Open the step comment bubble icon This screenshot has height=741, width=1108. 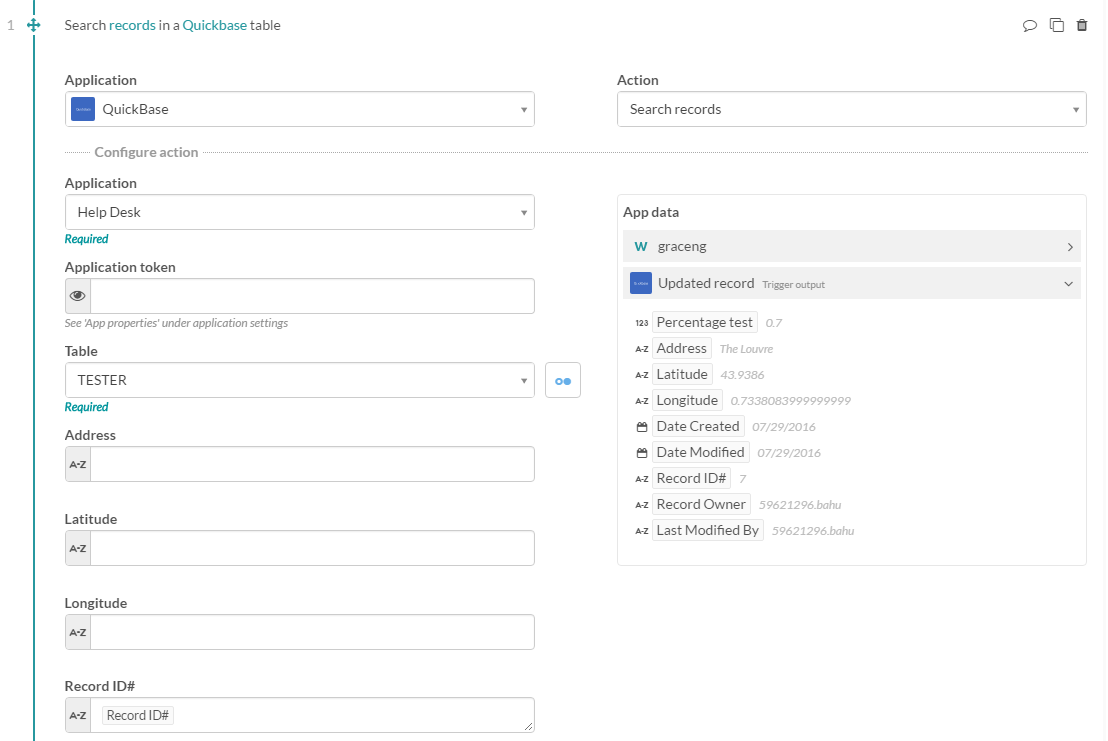pos(1030,25)
